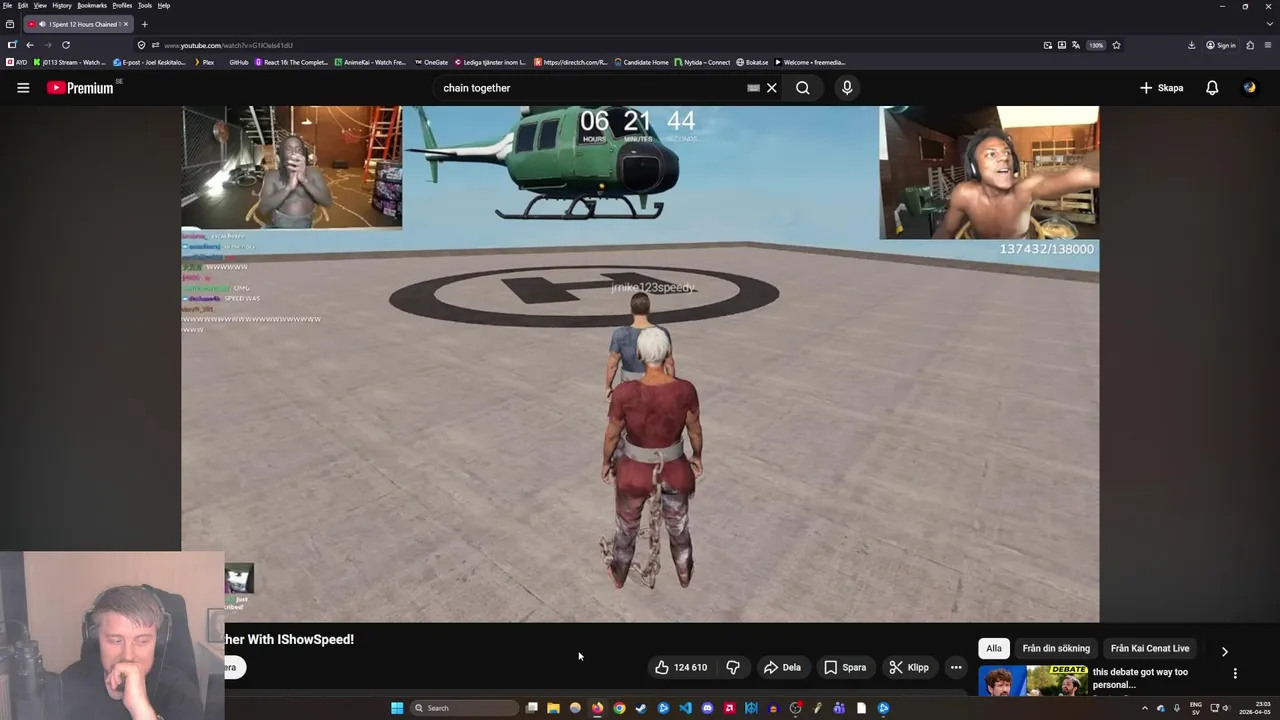Open the on-screen keyboard icon in search box
This screenshot has width=1280, height=720.
click(x=753, y=88)
